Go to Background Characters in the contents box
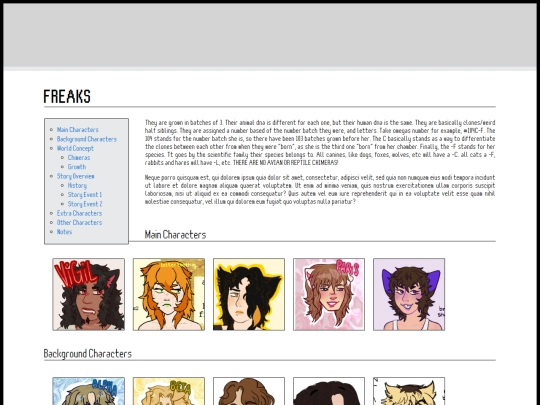540x405 pixels. click(87, 139)
